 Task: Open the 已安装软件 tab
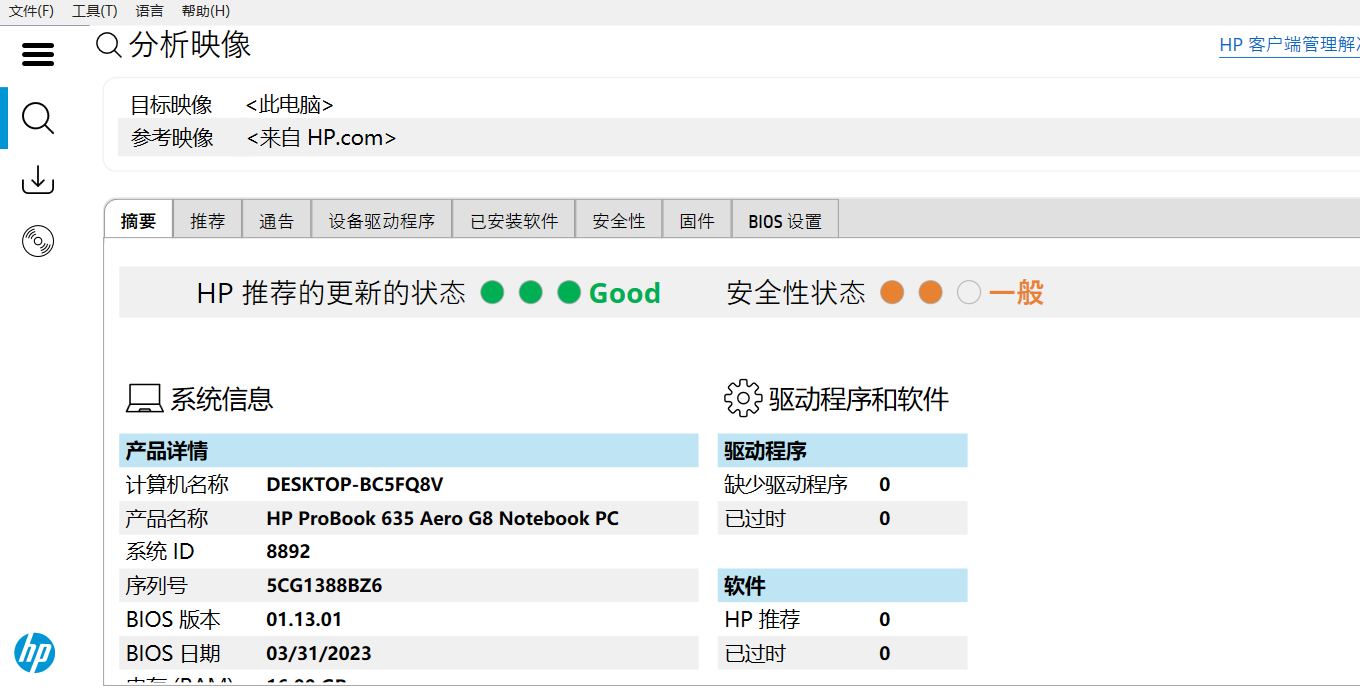coord(514,221)
